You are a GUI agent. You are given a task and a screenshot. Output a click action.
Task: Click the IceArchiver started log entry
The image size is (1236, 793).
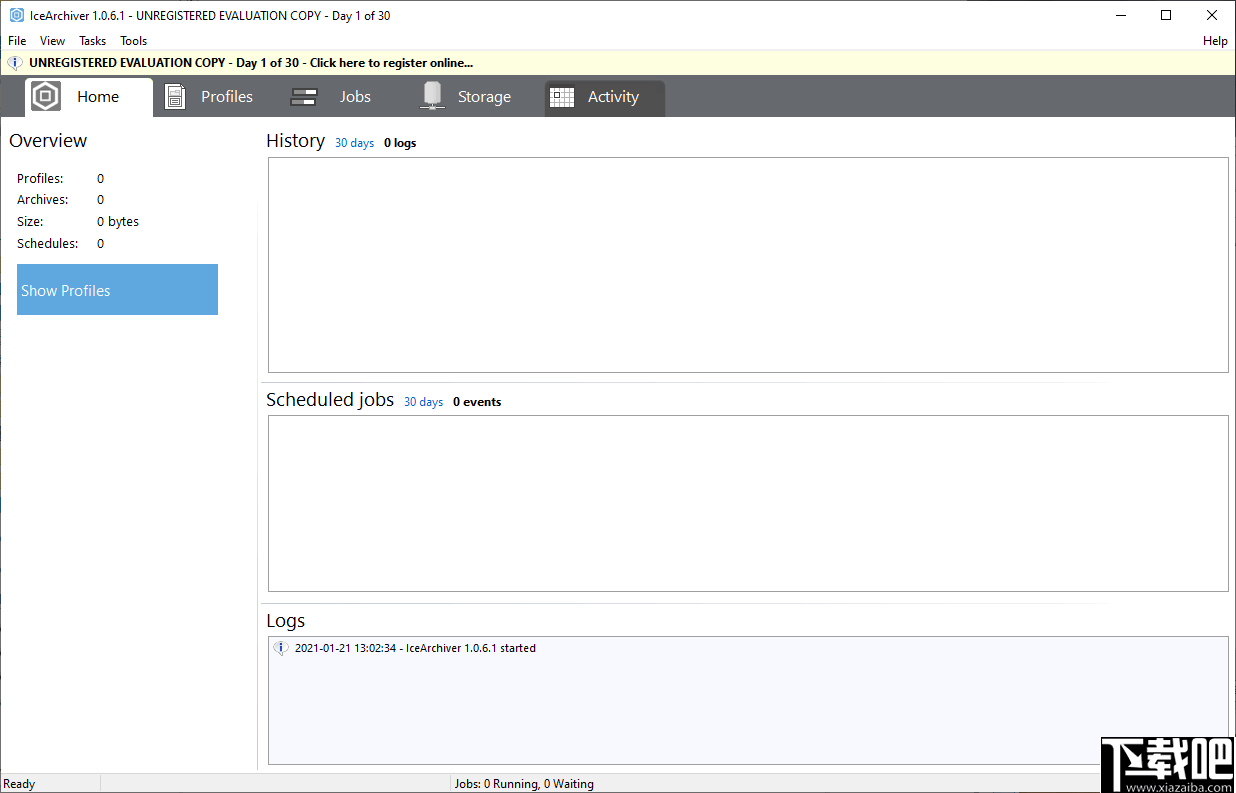[415, 648]
